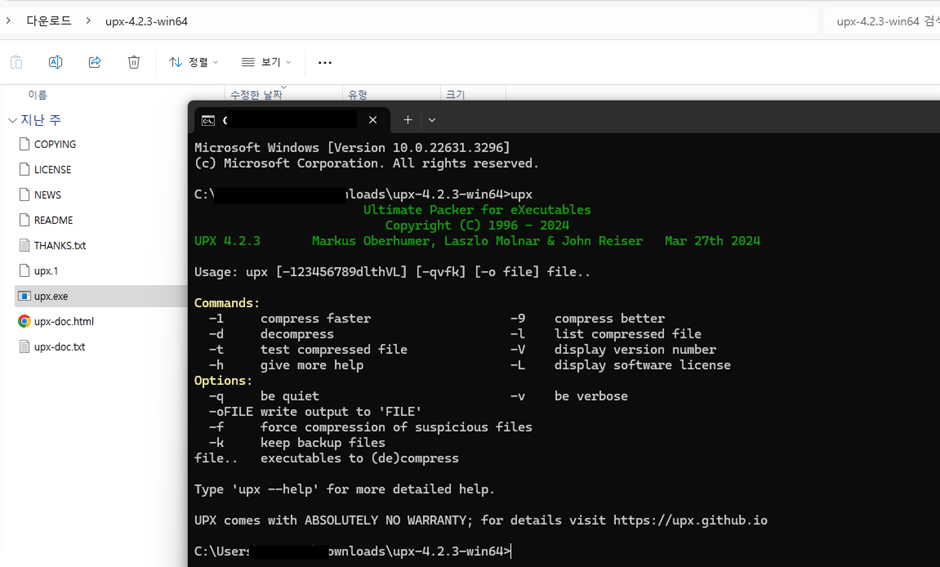This screenshot has height=567, width=940.
Task: Select the upx.1 file
Action: coord(46,271)
